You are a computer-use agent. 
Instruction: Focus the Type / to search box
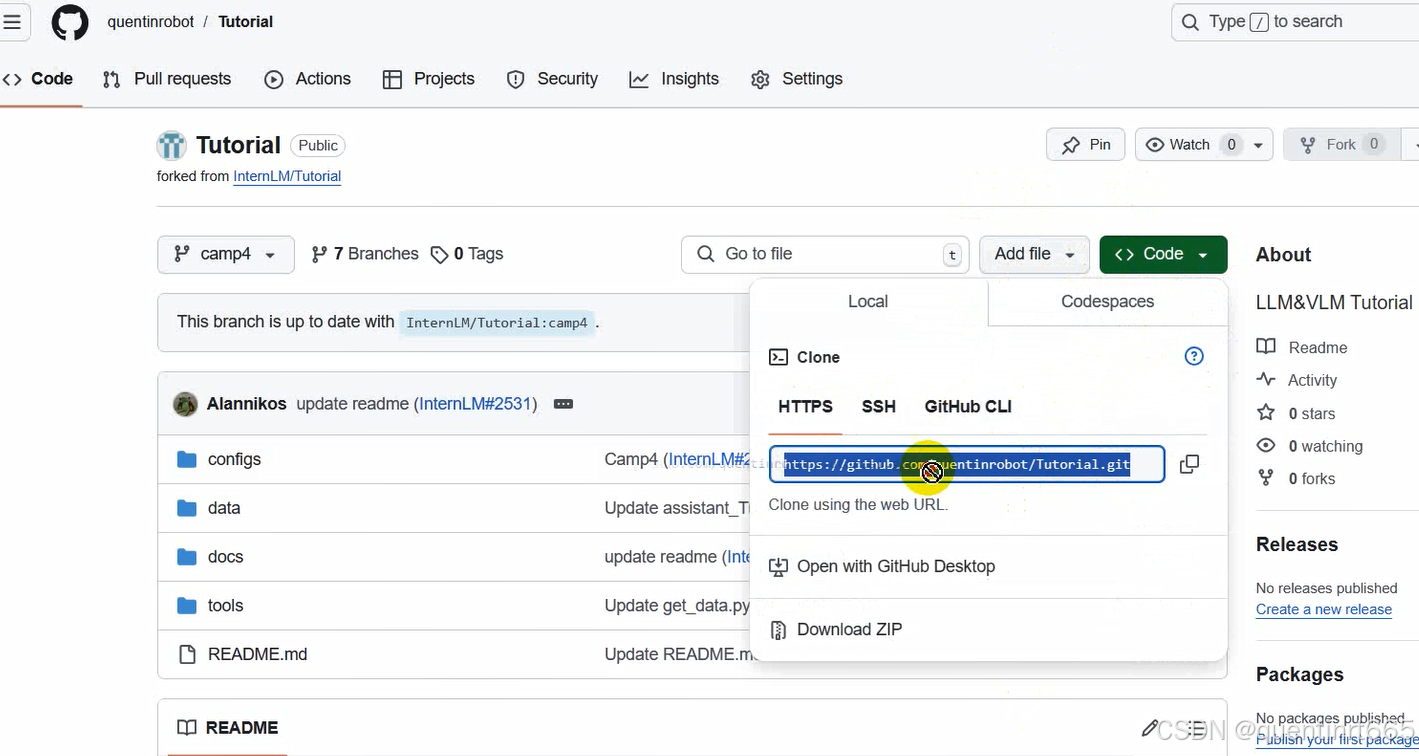[x=1295, y=22]
